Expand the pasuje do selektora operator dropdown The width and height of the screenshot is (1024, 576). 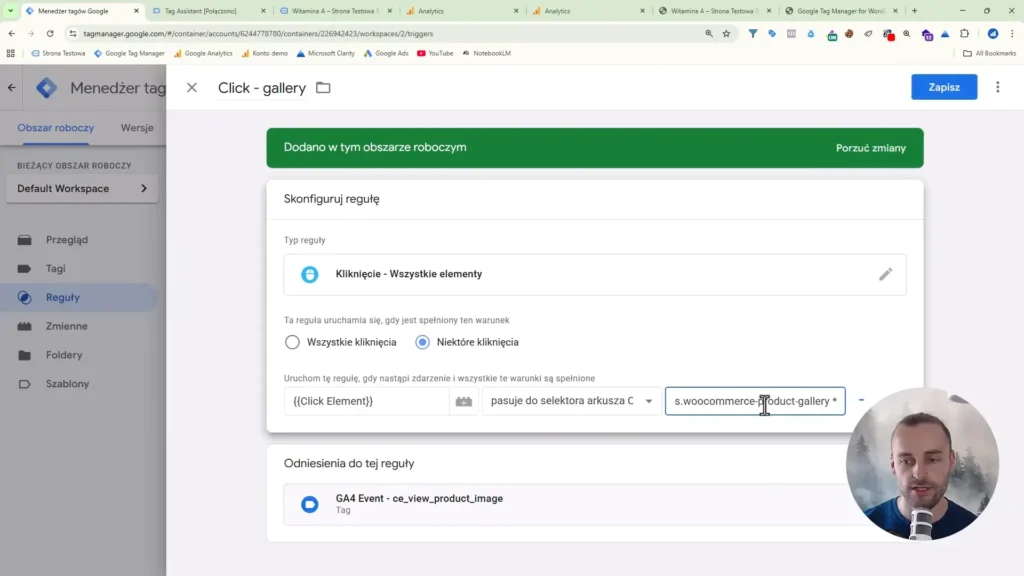(x=571, y=401)
